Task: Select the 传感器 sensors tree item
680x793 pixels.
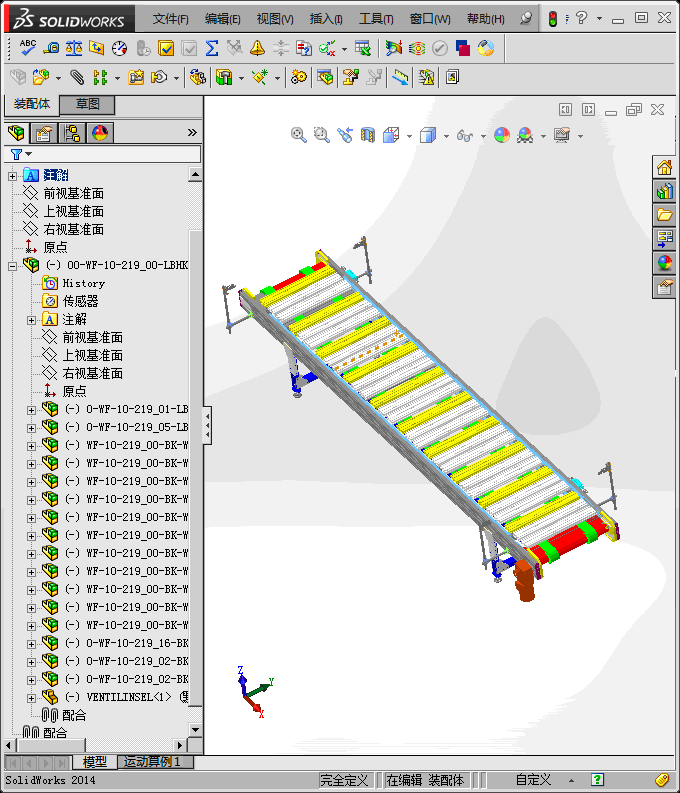Action: pyautogui.click(x=80, y=301)
